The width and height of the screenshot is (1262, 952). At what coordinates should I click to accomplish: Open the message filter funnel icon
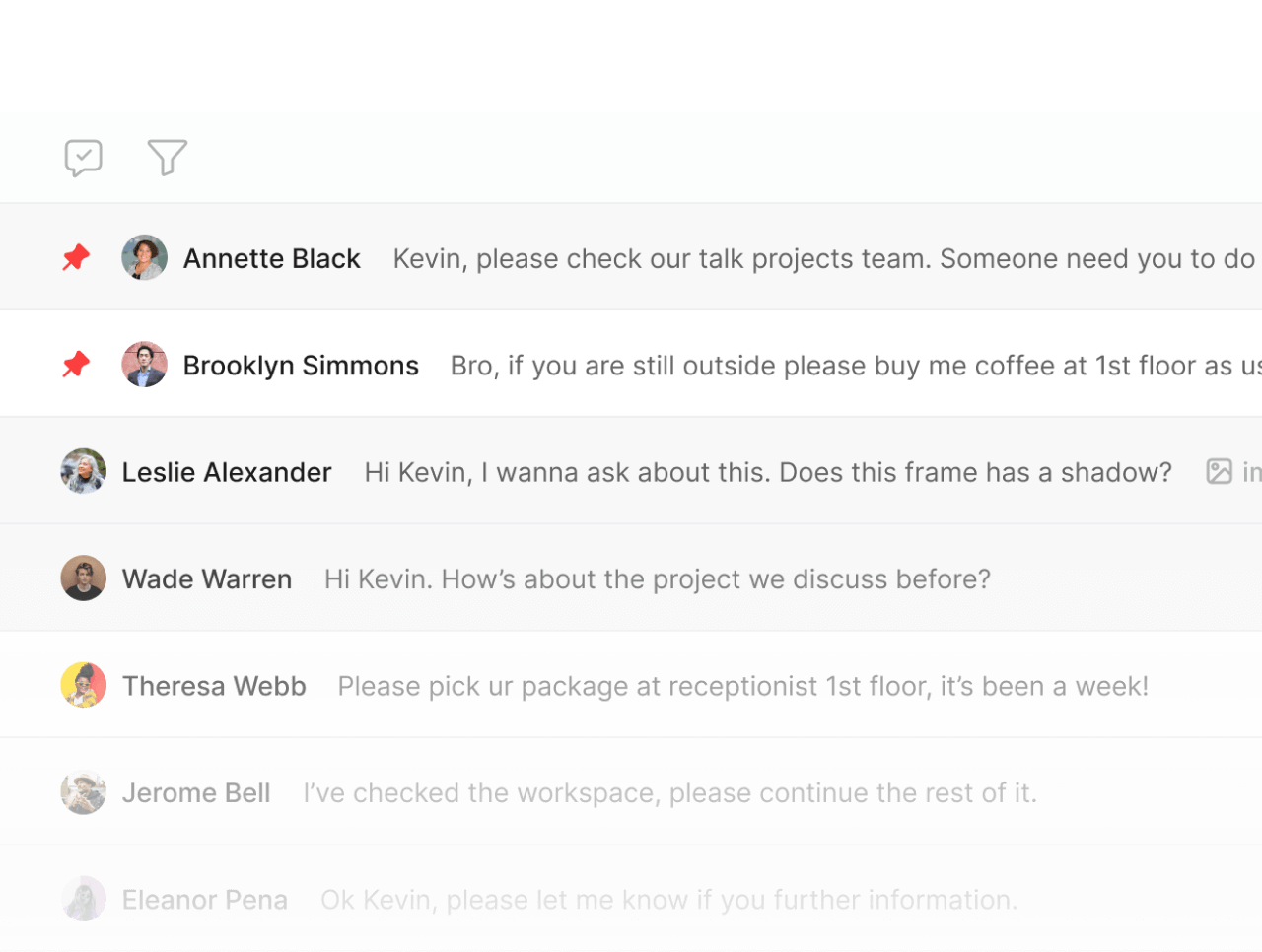click(x=167, y=158)
